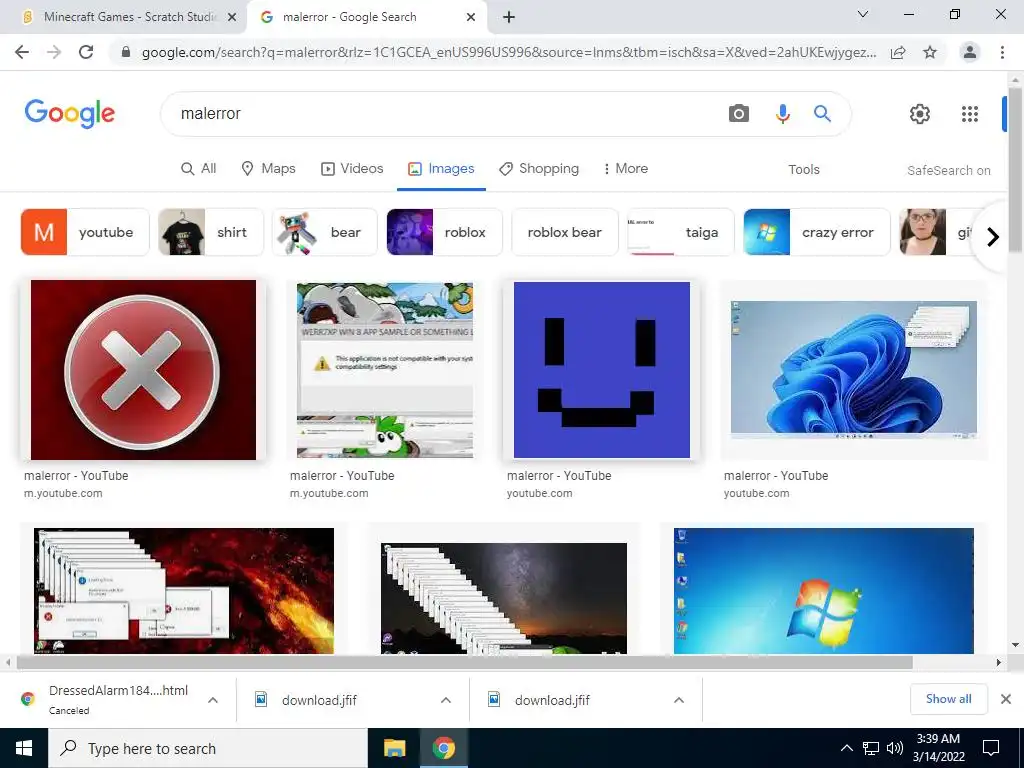Image resolution: width=1024 pixels, height=768 pixels.
Task: Open the Tools filter button
Action: (803, 169)
